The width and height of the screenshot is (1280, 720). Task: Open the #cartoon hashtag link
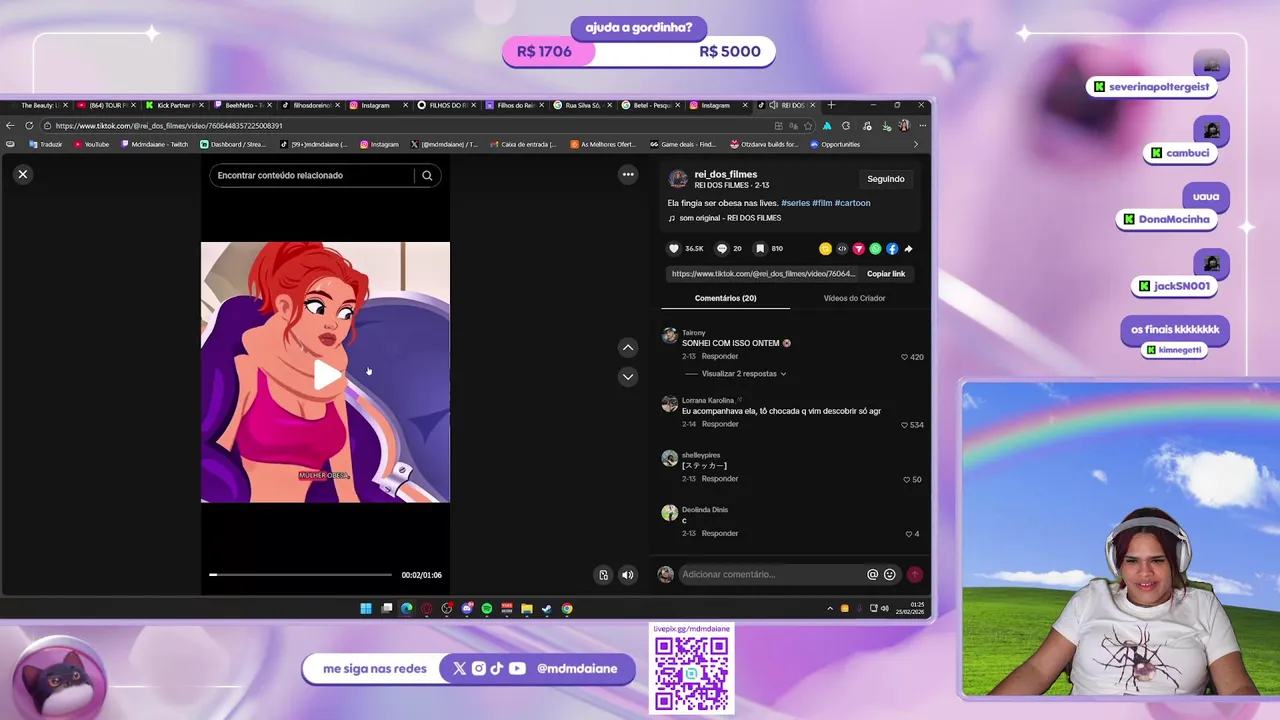coord(853,203)
